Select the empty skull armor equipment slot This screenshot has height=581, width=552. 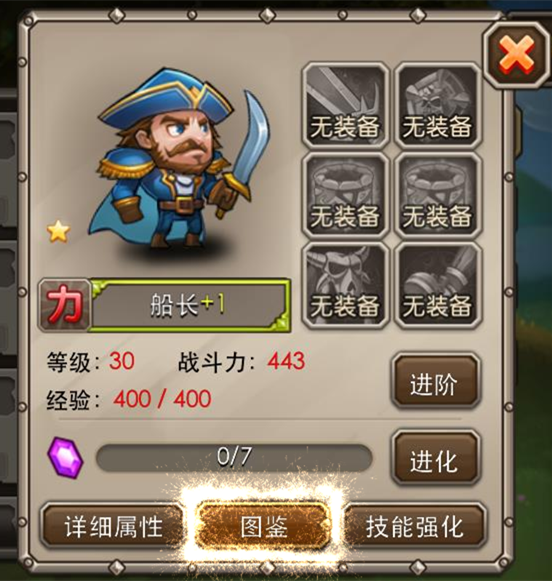point(438,106)
